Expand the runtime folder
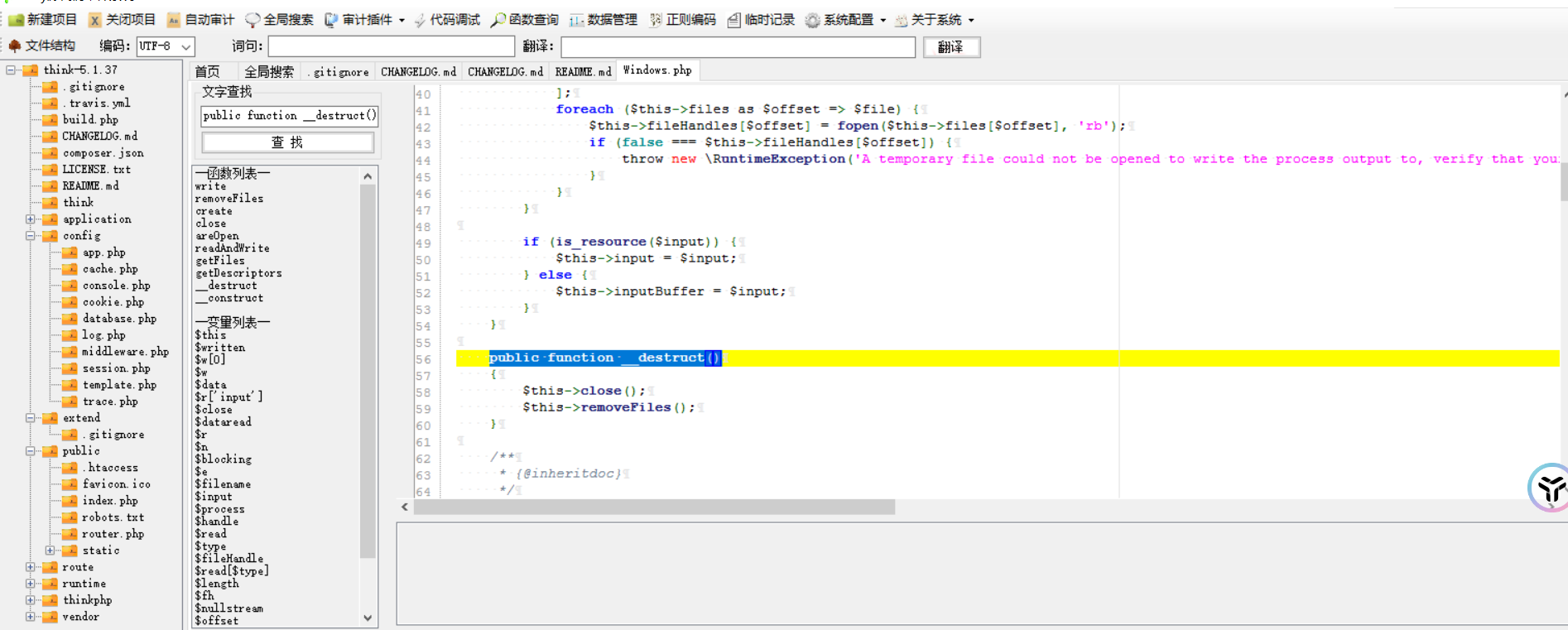Screen dimensions: 1568x630 click(x=31, y=584)
